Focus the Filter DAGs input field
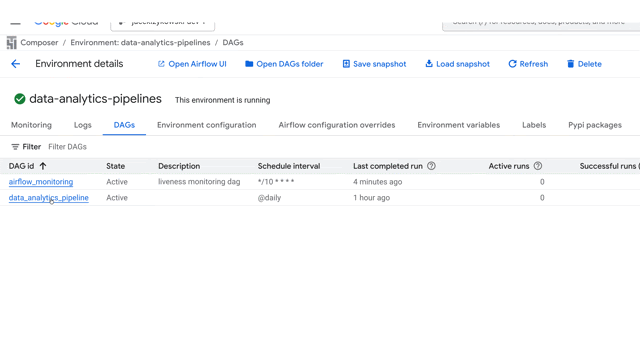Screen dimensions: 640x360 (x=67, y=147)
